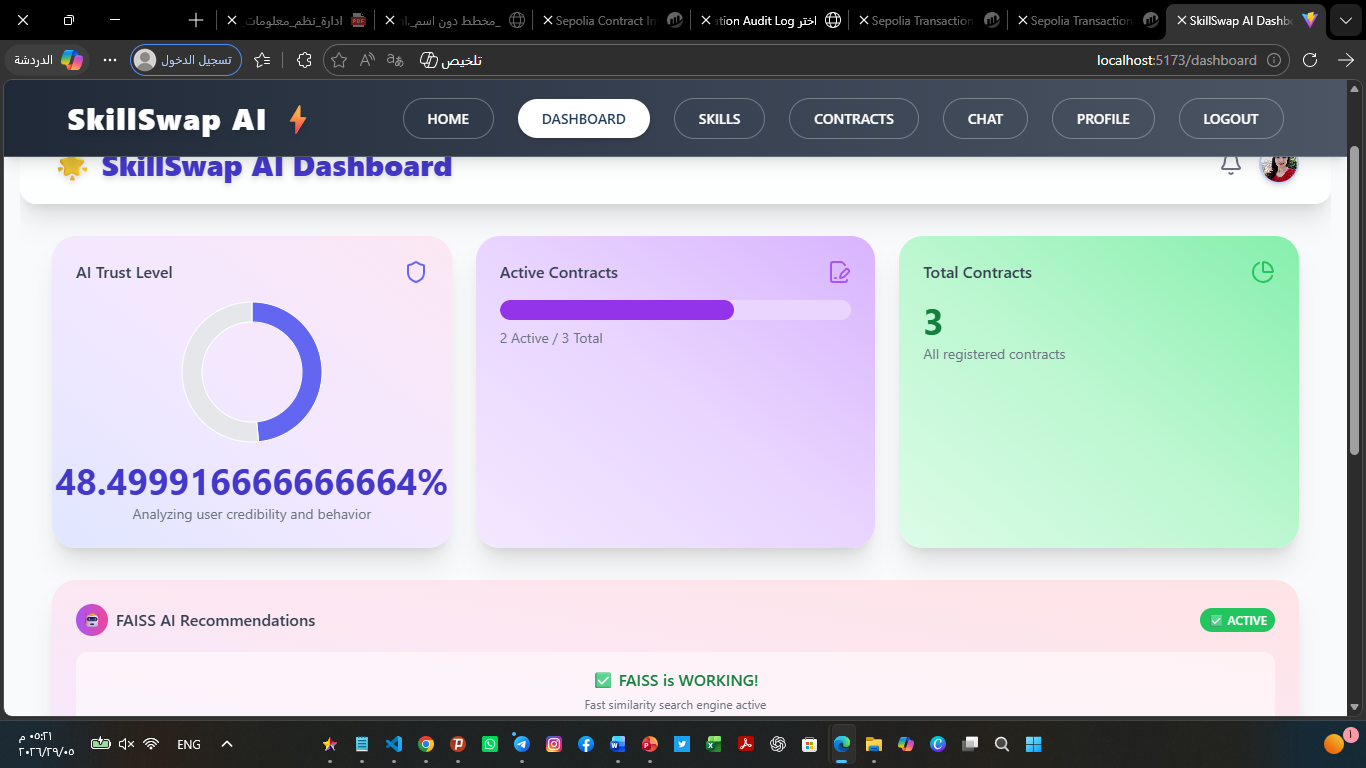Open the Copilot chat button in the toolbar
Screen dimensions: 1366x768
pos(48,60)
